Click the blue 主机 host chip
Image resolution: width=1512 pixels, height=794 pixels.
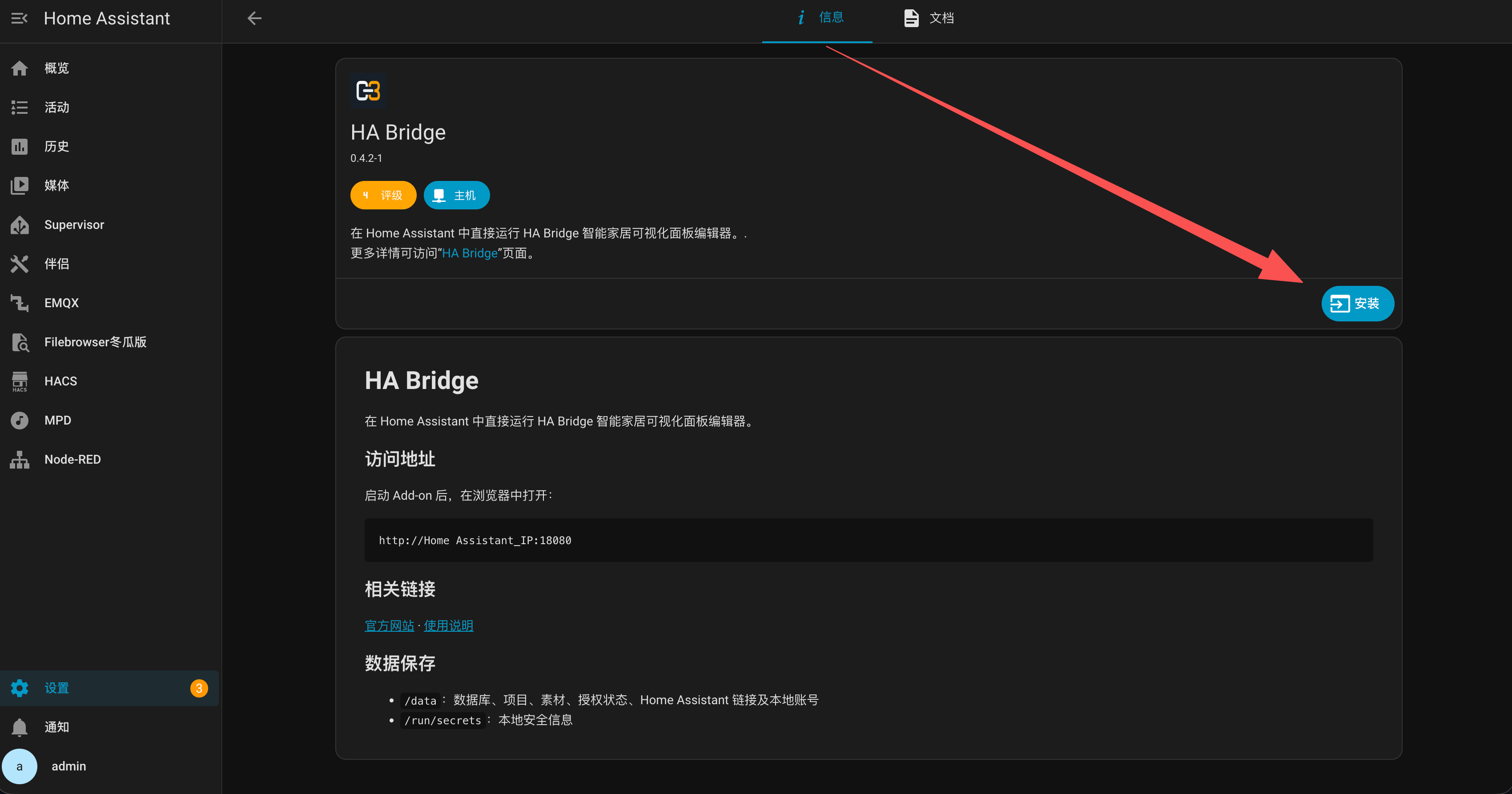457,195
